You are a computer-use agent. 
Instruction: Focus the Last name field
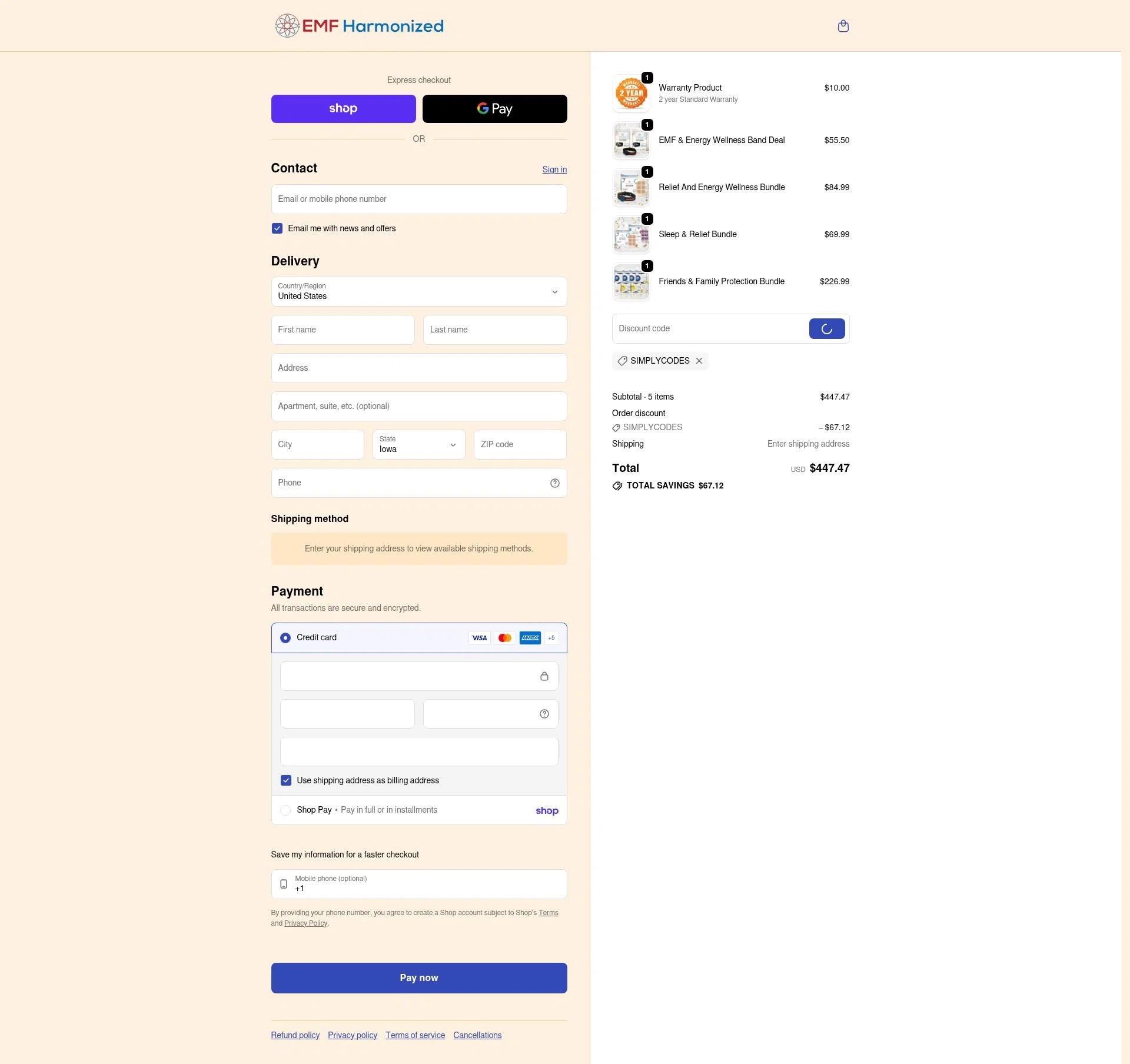pos(495,330)
